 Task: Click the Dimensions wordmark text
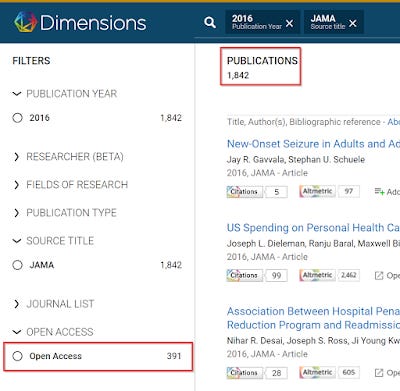tap(93, 23)
